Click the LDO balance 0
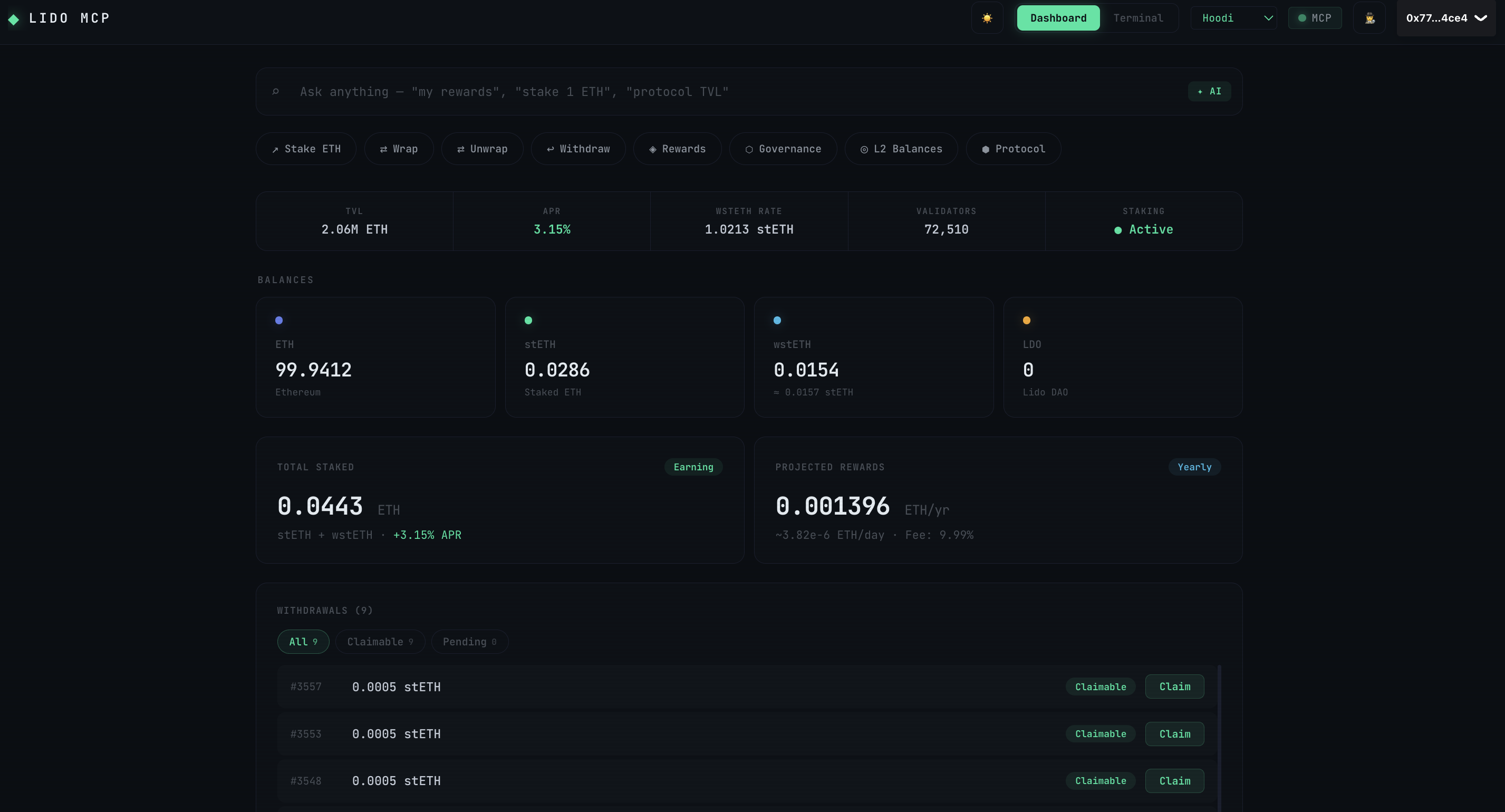Image resolution: width=1505 pixels, height=812 pixels. pyautogui.click(x=1028, y=370)
